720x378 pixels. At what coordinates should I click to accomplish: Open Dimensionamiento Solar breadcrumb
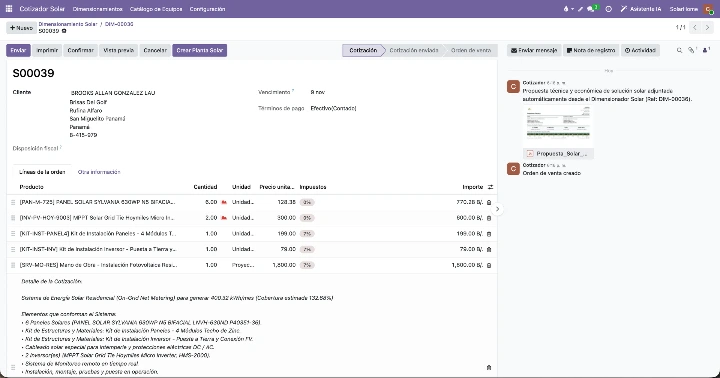point(68,24)
